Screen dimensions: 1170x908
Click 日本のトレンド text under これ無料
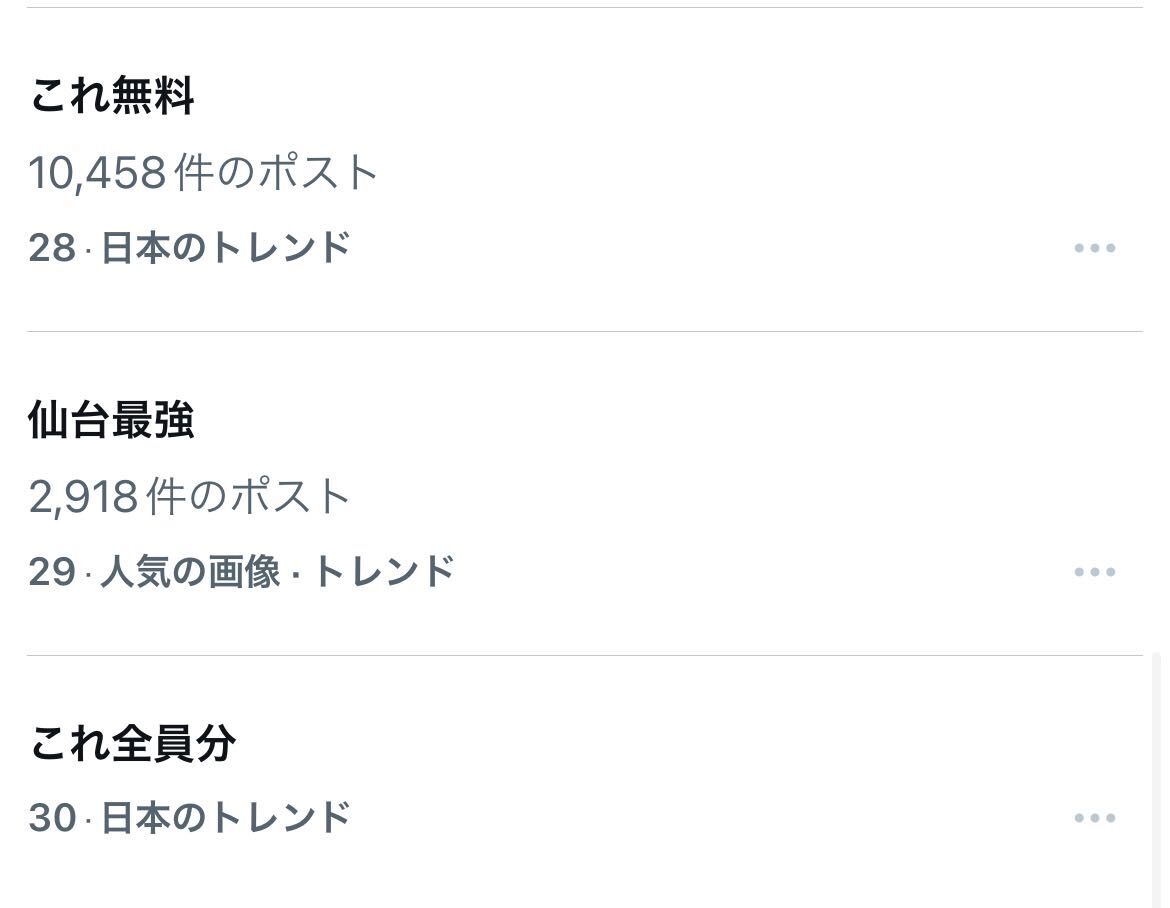[225, 248]
